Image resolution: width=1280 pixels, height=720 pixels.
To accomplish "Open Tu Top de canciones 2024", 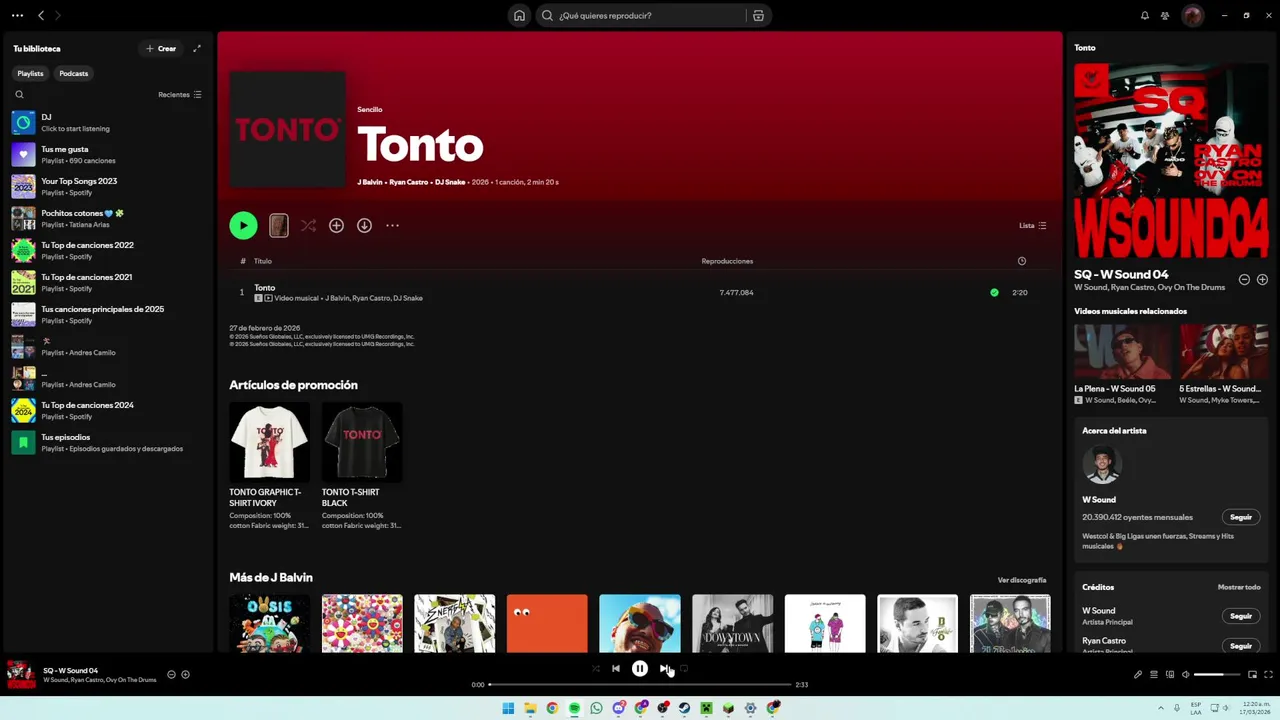I will [x=108, y=410].
